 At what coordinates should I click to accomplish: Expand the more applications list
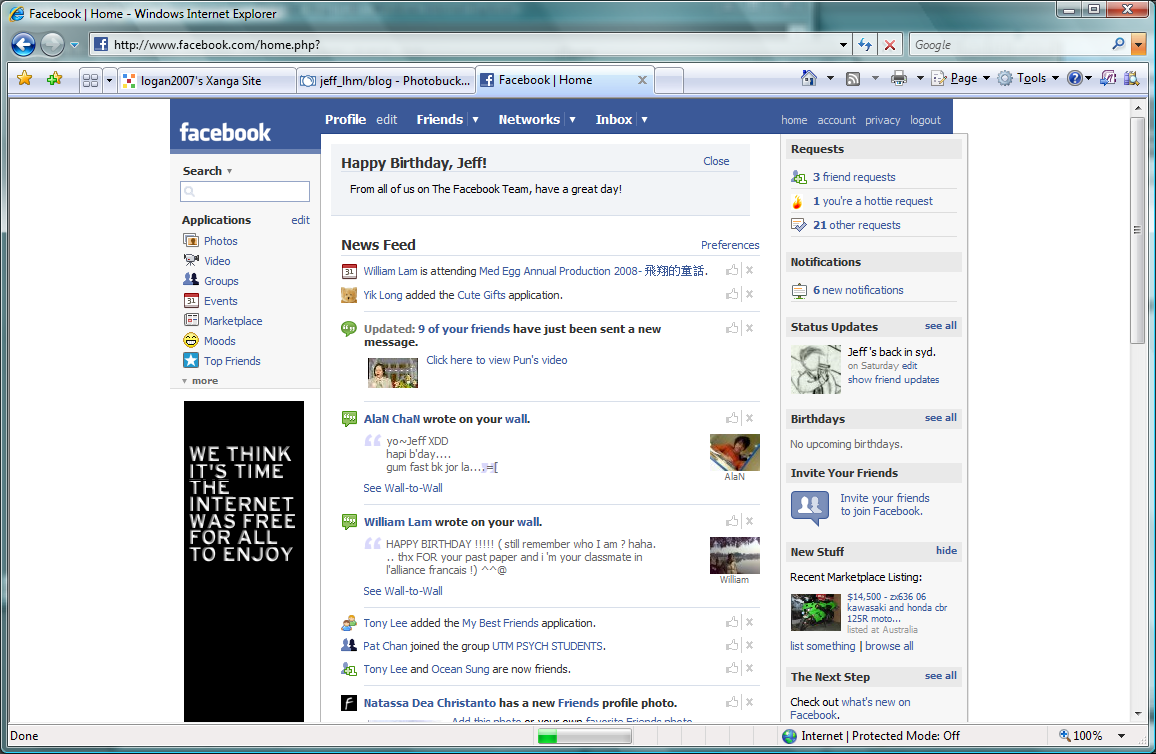[x=200, y=381]
